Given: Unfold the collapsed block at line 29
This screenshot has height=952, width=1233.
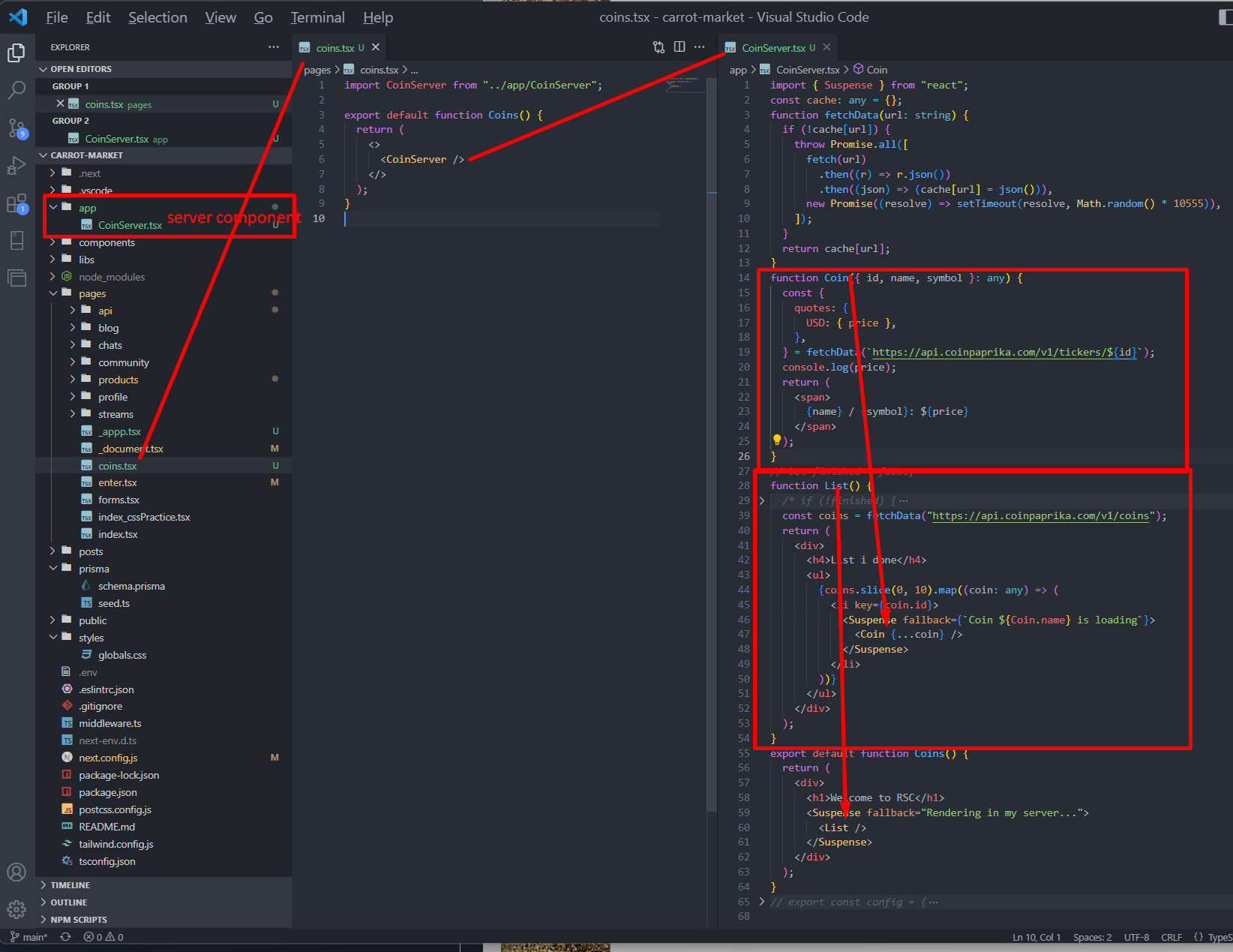Looking at the screenshot, I should pyautogui.click(x=762, y=500).
